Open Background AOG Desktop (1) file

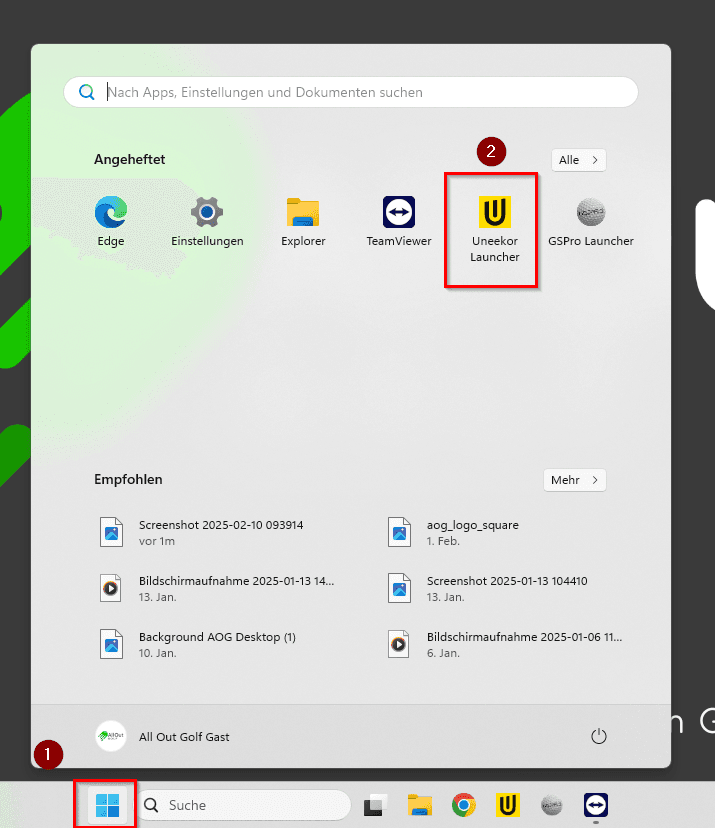pyautogui.click(x=199, y=644)
